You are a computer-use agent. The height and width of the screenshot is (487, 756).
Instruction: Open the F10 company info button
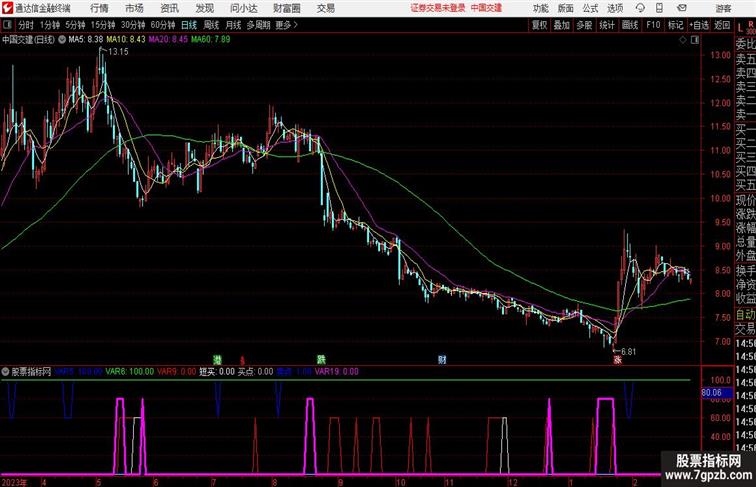coord(653,25)
